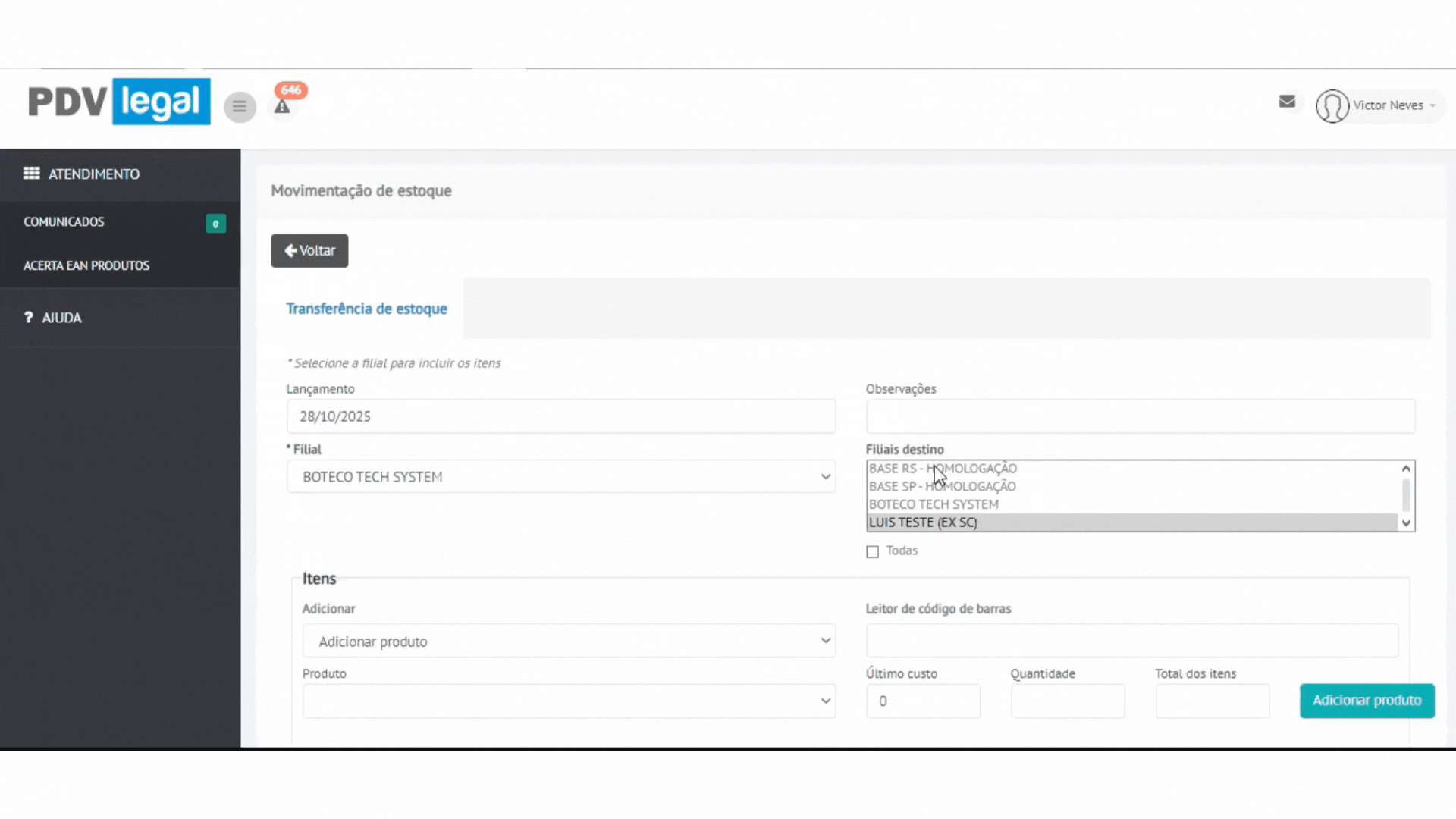
Task: Click the PDV legal logo
Action: pyautogui.click(x=119, y=102)
